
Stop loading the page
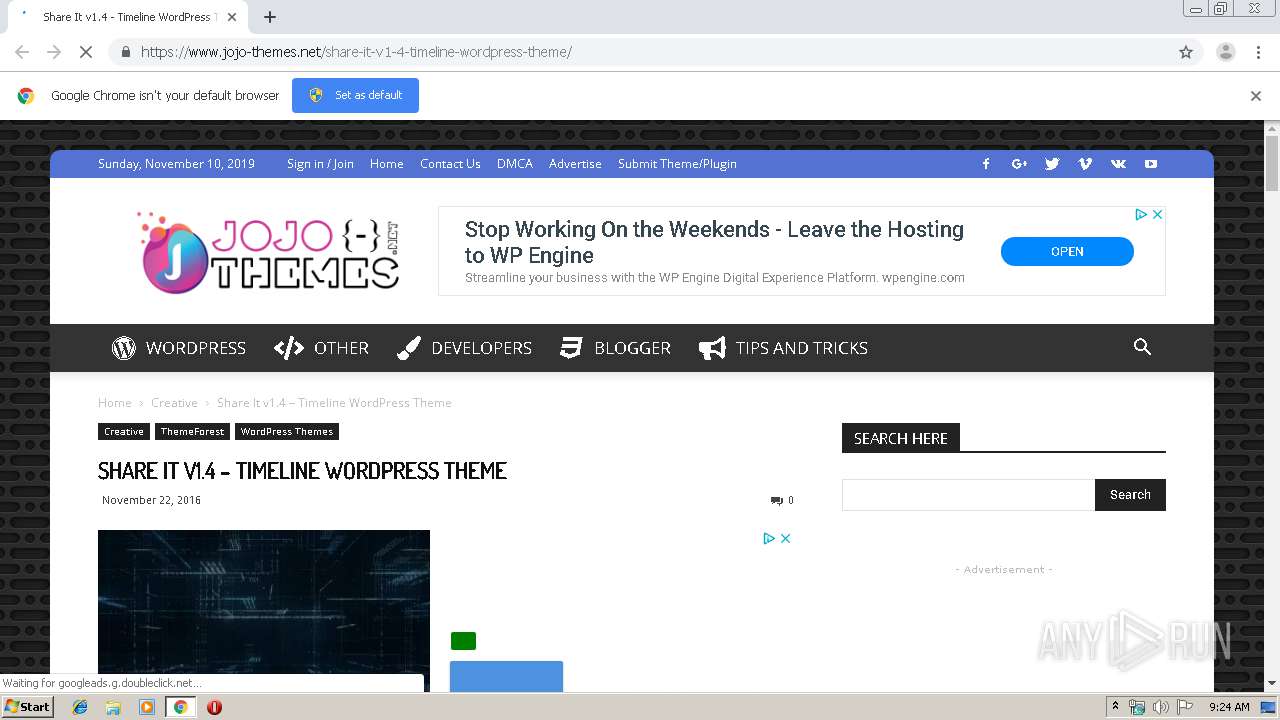pyautogui.click(x=86, y=52)
